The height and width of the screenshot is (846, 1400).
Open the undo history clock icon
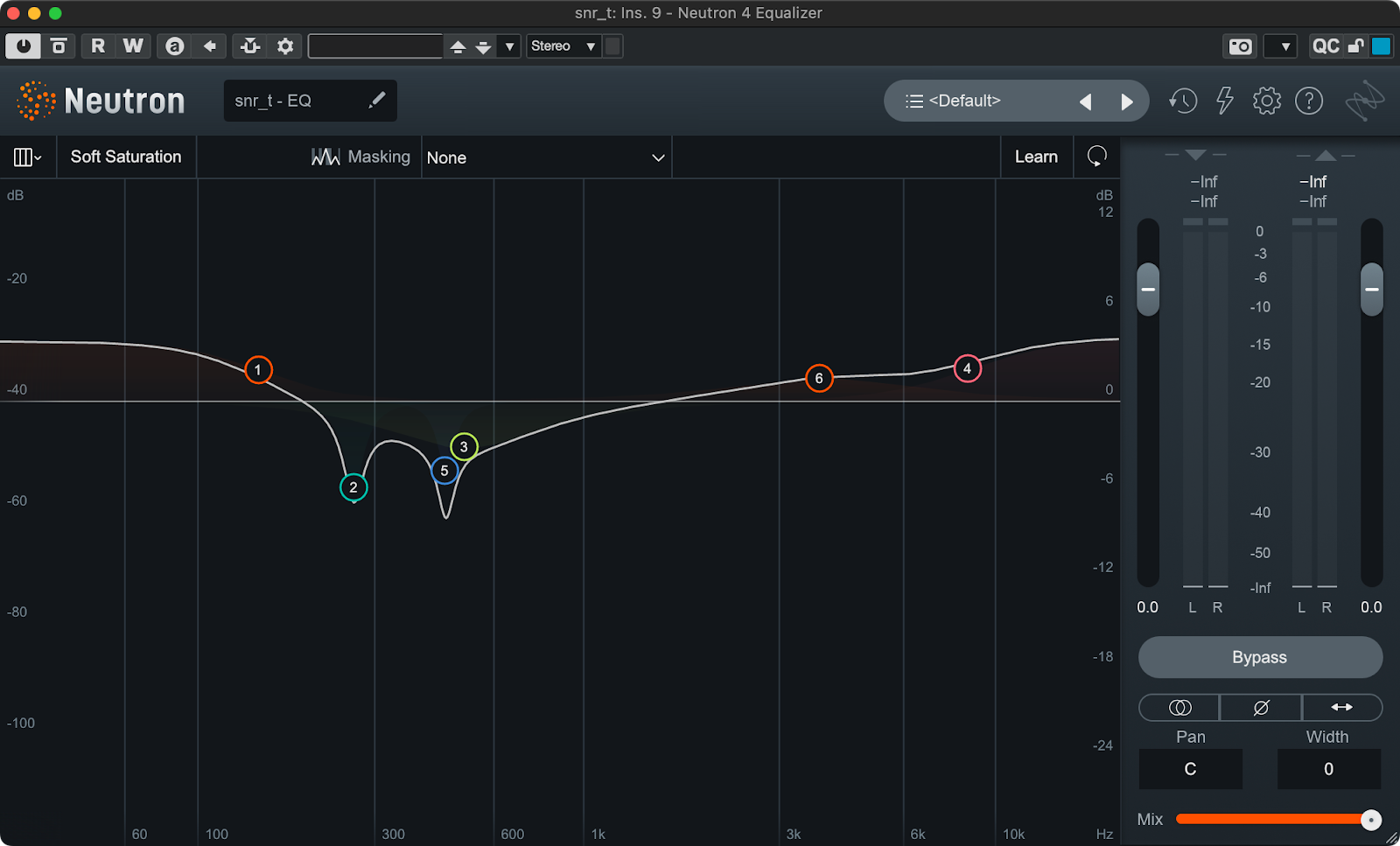click(1183, 101)
